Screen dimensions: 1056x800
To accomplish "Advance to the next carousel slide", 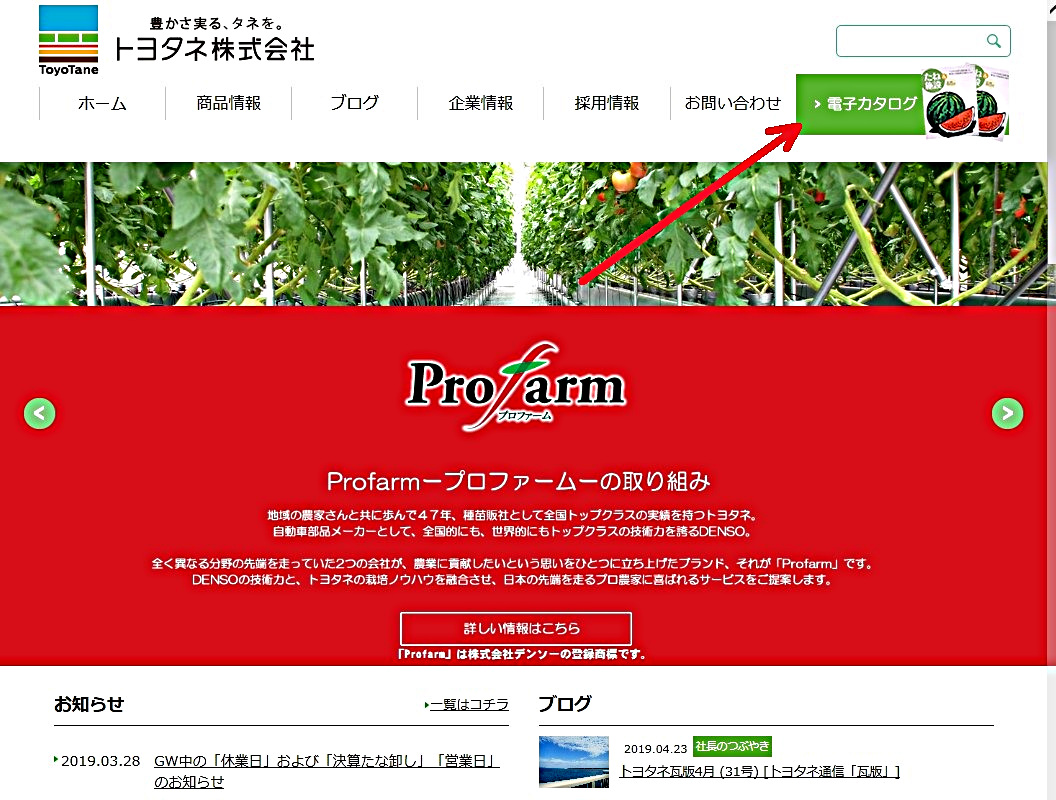I will coord(1008,413).
